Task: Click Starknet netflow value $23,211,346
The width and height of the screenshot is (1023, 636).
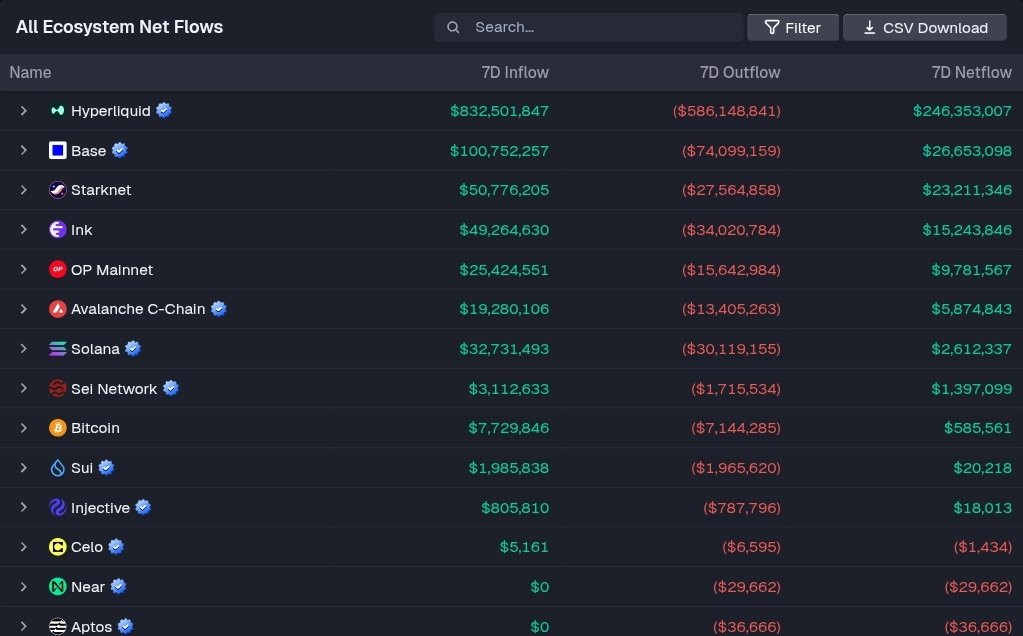Action: click(x=967, y=190)
